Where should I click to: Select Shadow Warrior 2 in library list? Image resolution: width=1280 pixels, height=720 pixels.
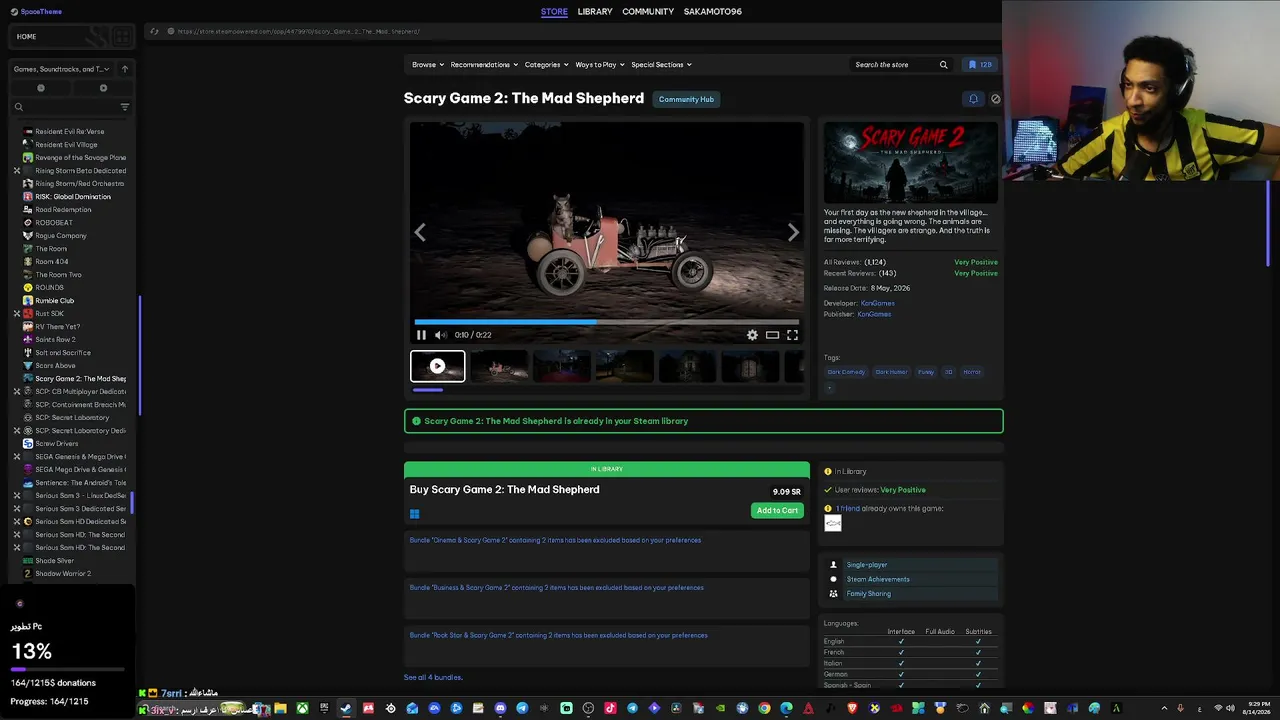(x=63, y=574)
